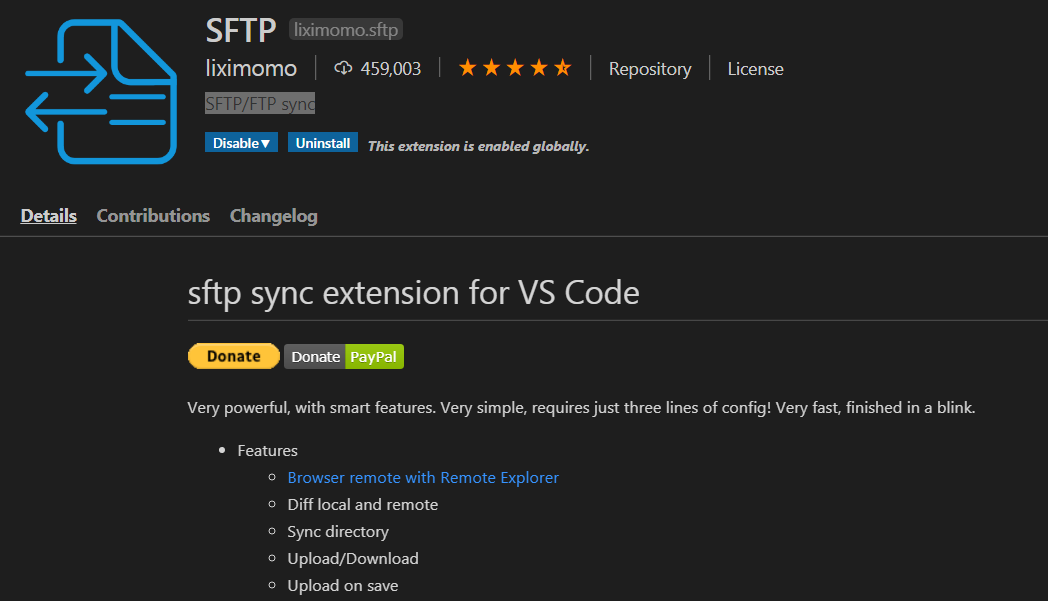Click the 'Sync directory' list item
The width and height of the screenshot is (1048, 601).
point(338,531)
